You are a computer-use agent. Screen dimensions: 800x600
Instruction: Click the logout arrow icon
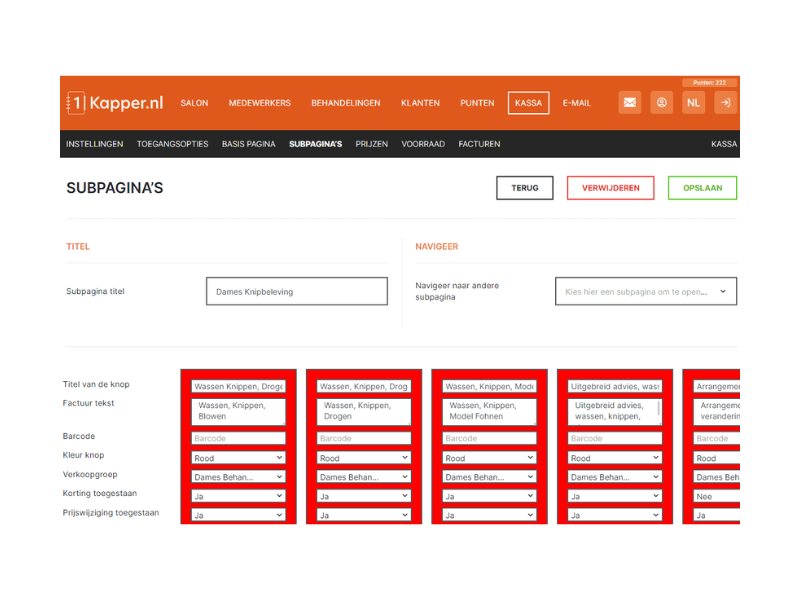pos(725,103)
